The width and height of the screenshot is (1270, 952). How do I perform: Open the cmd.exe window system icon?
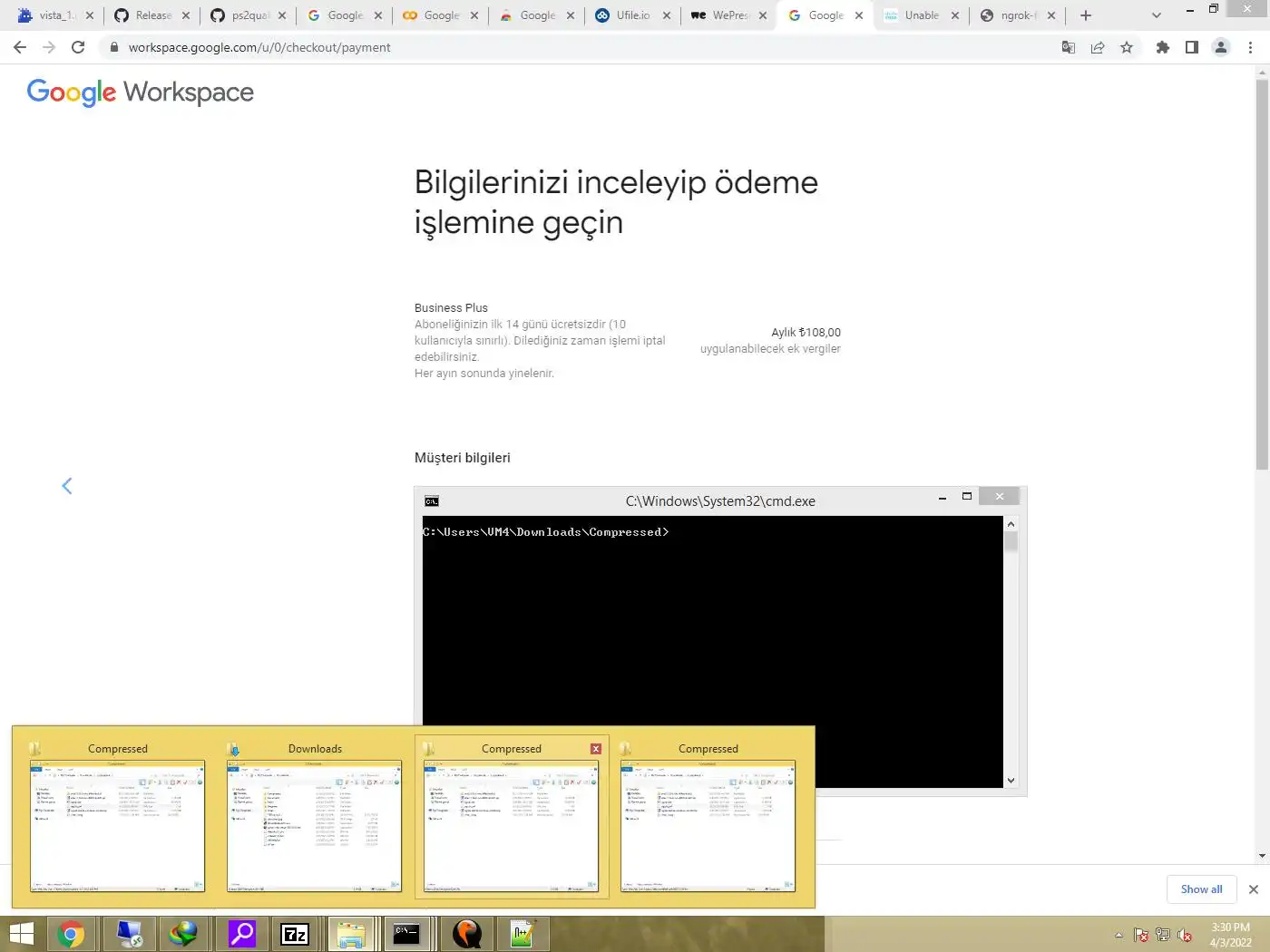pos(432,500)
